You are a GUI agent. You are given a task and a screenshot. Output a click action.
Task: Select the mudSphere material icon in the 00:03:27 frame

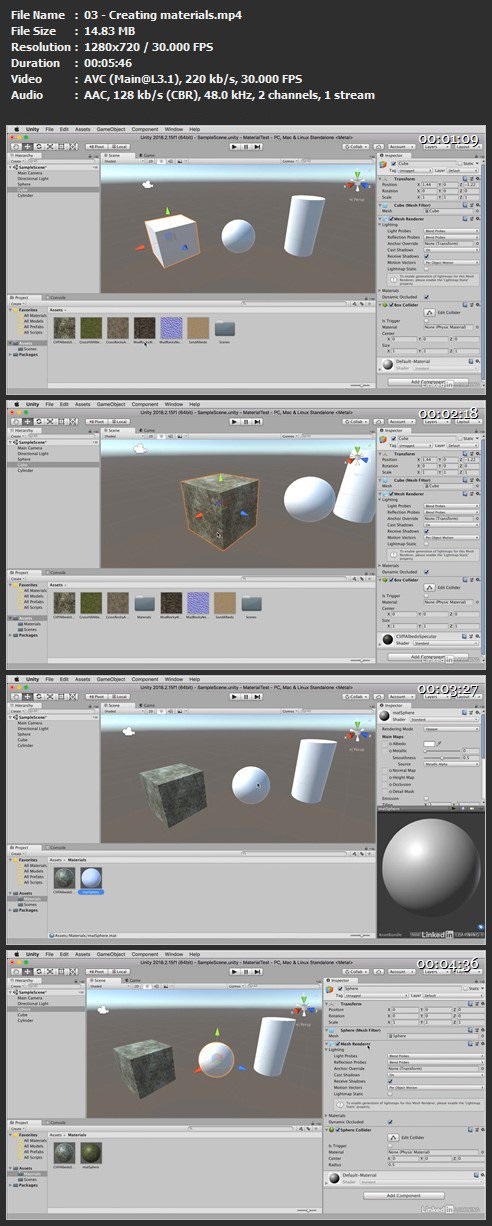pos(91,877)
